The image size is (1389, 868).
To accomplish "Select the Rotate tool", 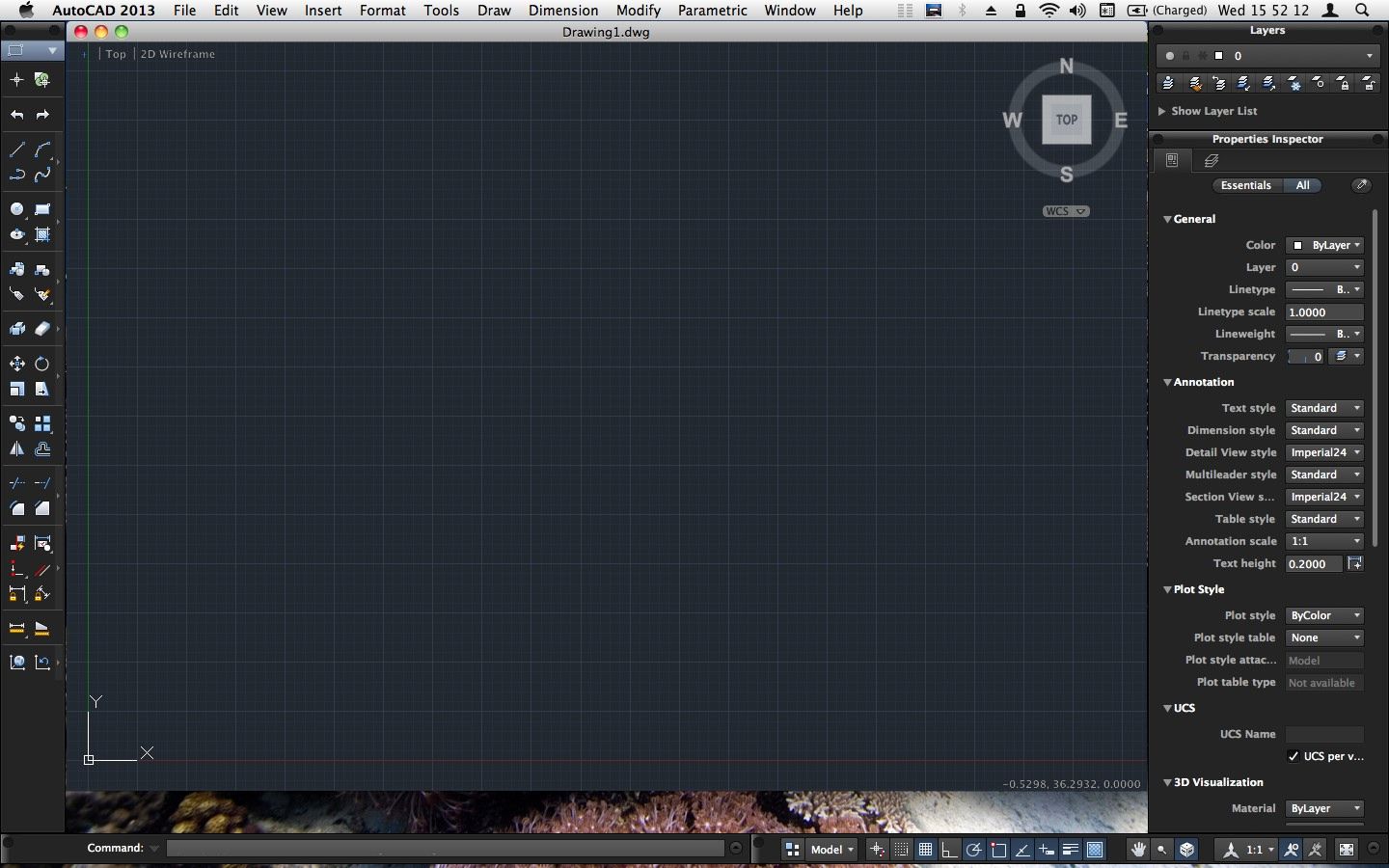I will coord(41,364).
